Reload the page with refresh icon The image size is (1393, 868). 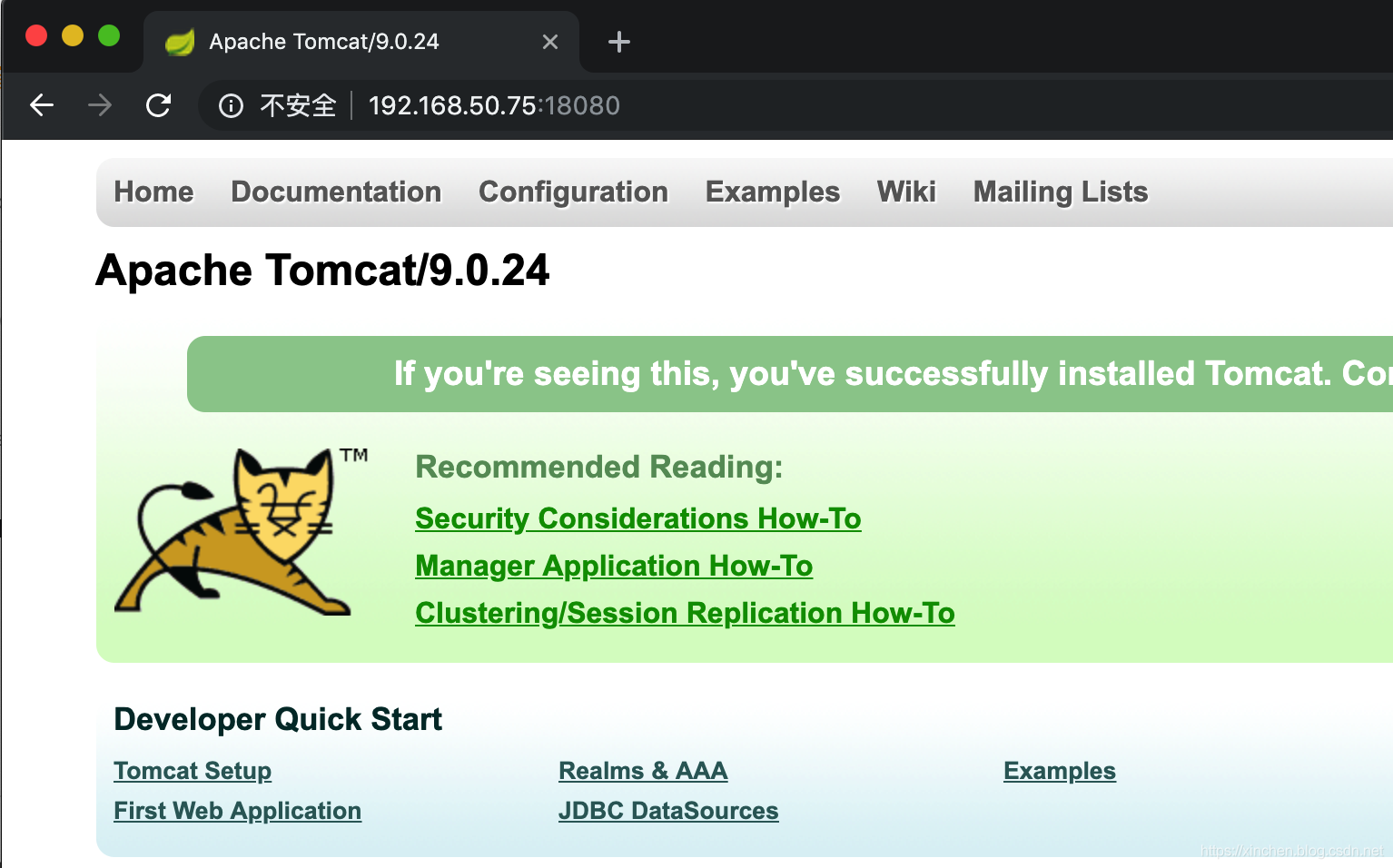point(159,105)
